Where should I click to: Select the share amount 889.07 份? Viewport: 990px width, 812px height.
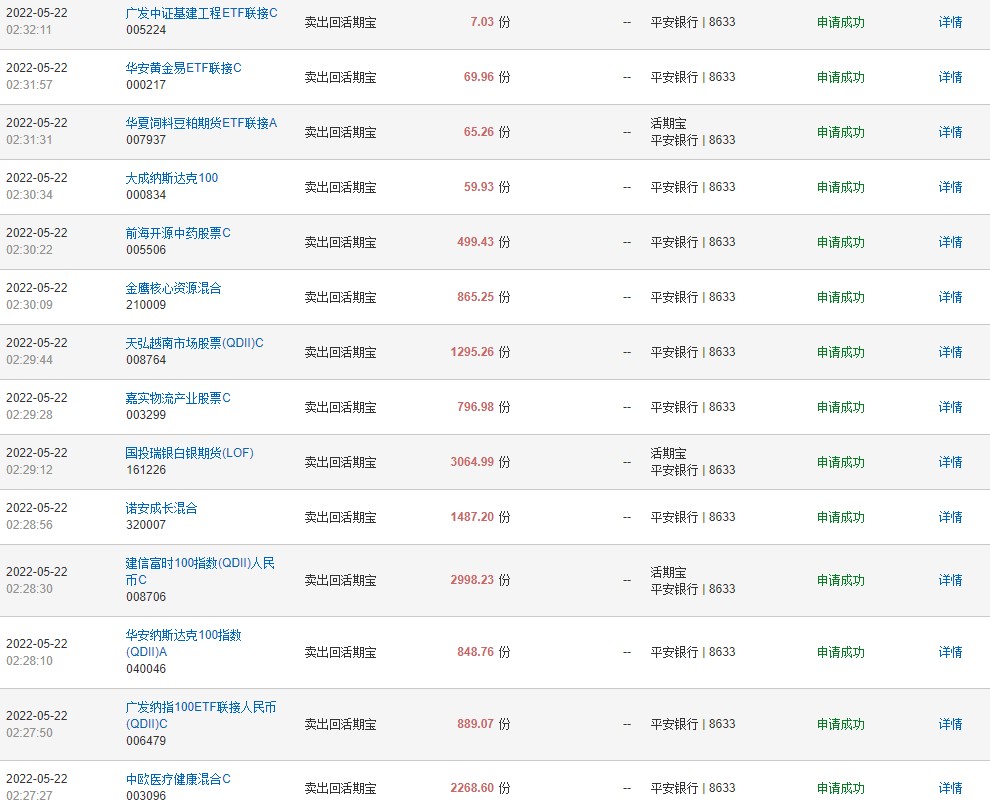[x=484, y=724]
